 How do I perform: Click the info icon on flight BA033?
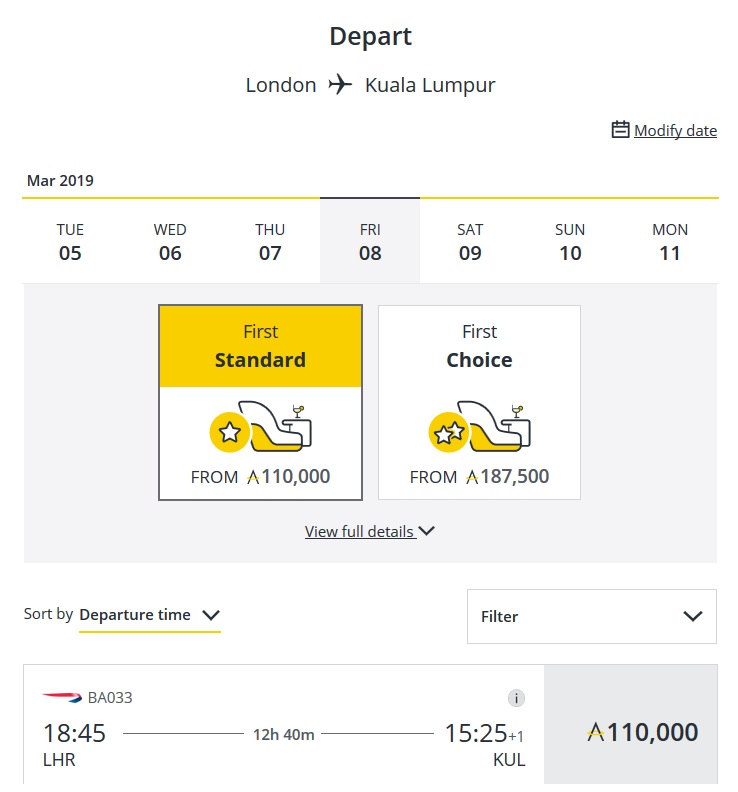(x=516, y=698)
